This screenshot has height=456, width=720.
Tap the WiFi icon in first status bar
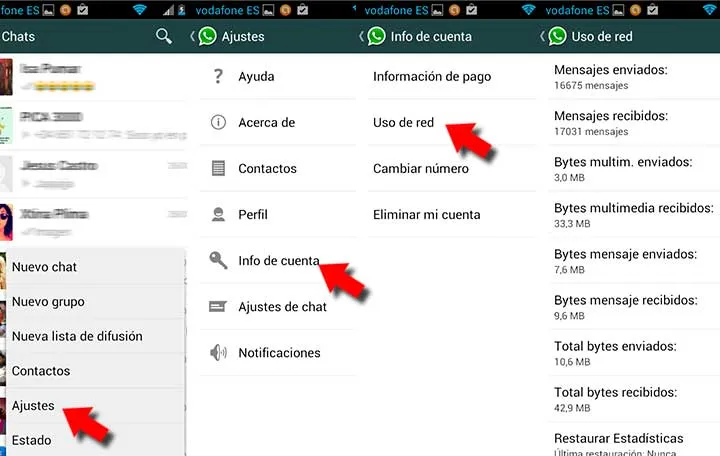click(x=140, y=10)
